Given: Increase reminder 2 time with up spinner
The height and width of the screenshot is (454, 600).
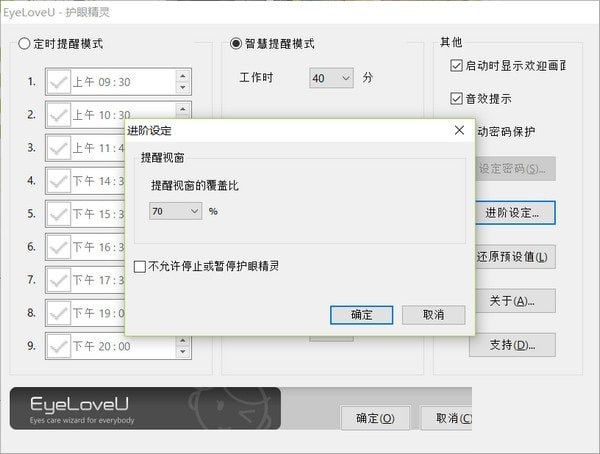Looking at the screenshot, I should 183,109.
